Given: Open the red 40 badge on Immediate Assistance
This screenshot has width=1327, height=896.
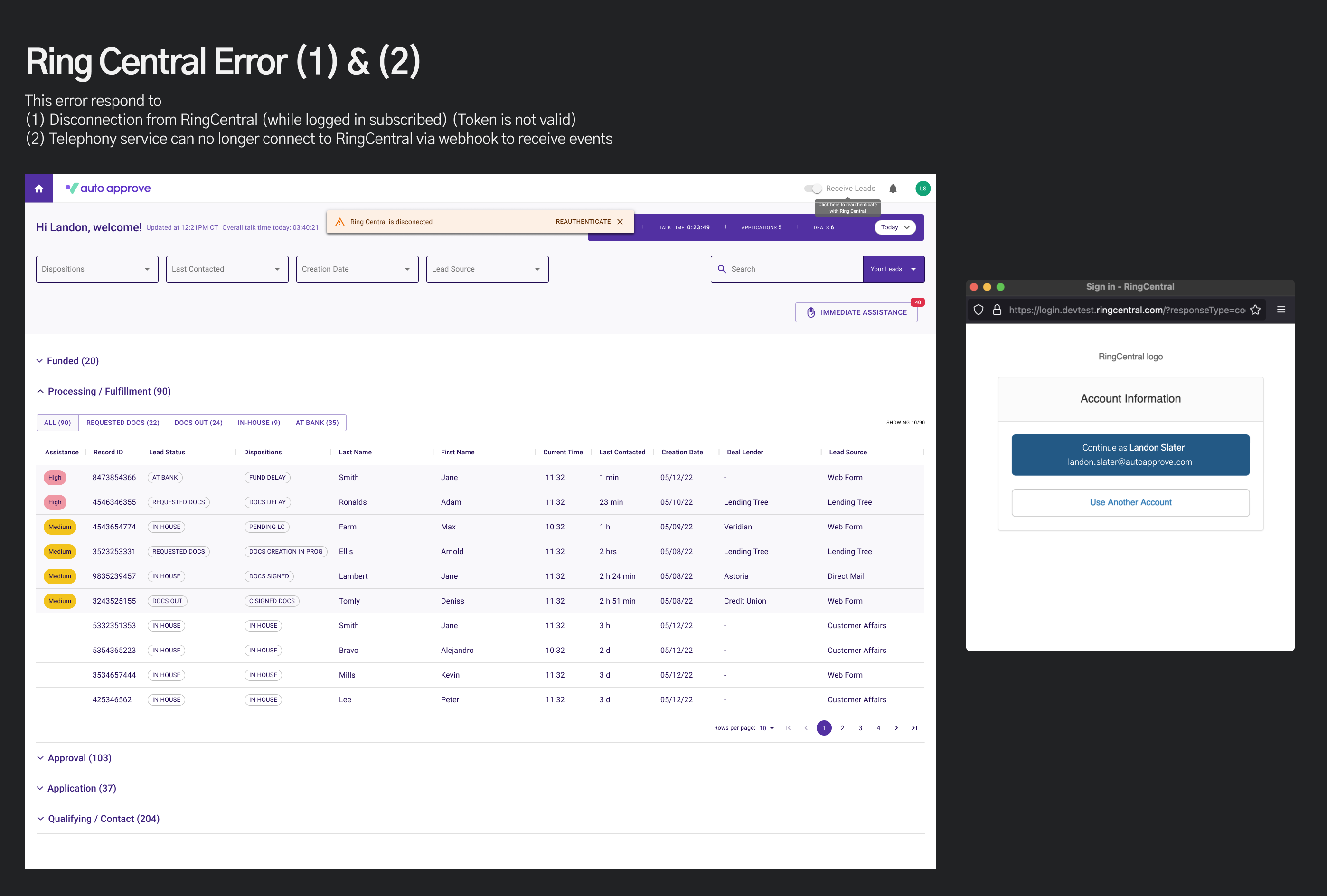Looking at the screenshot, I should 918,302.
